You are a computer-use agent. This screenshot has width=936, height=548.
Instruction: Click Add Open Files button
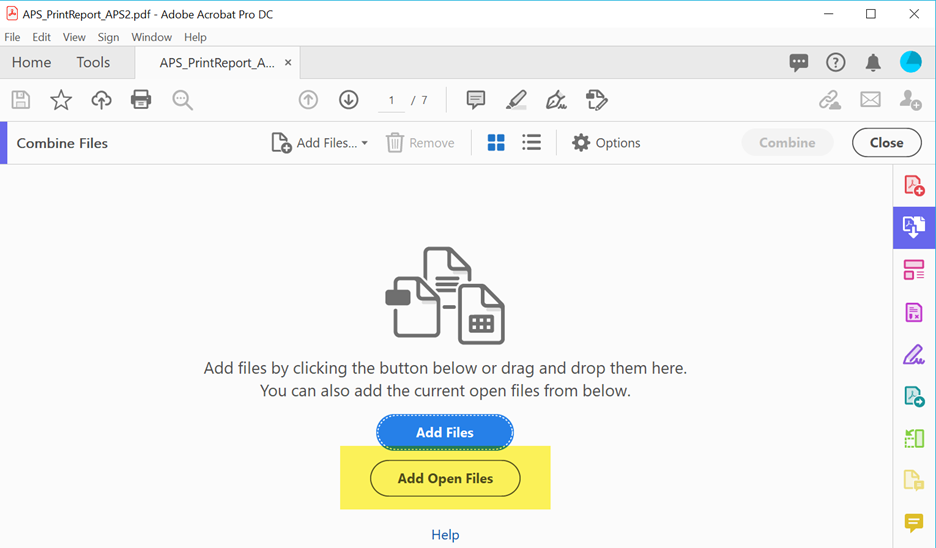[x=445, y=478]
